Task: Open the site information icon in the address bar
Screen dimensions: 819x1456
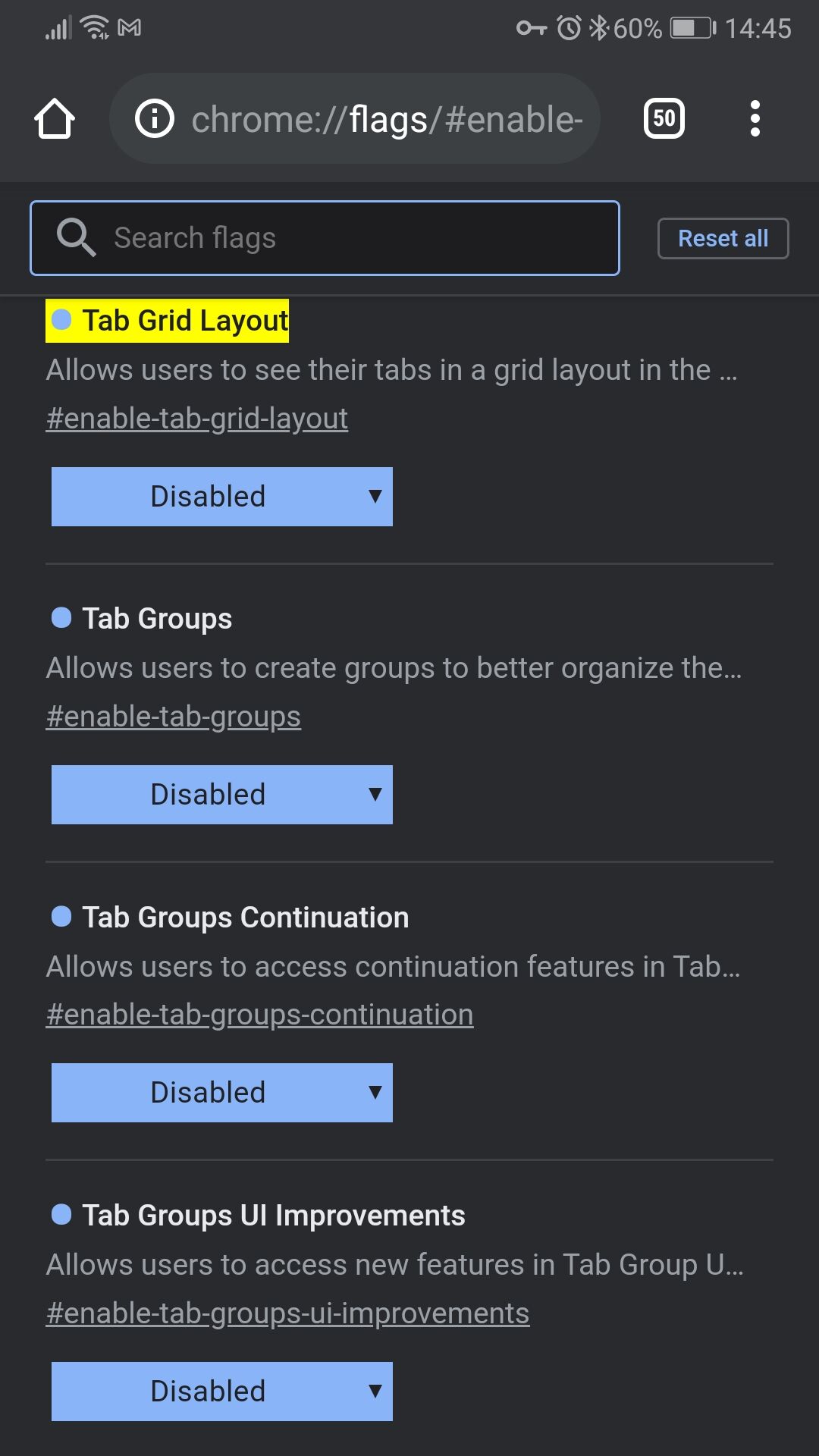Action: tap(155, 119)
